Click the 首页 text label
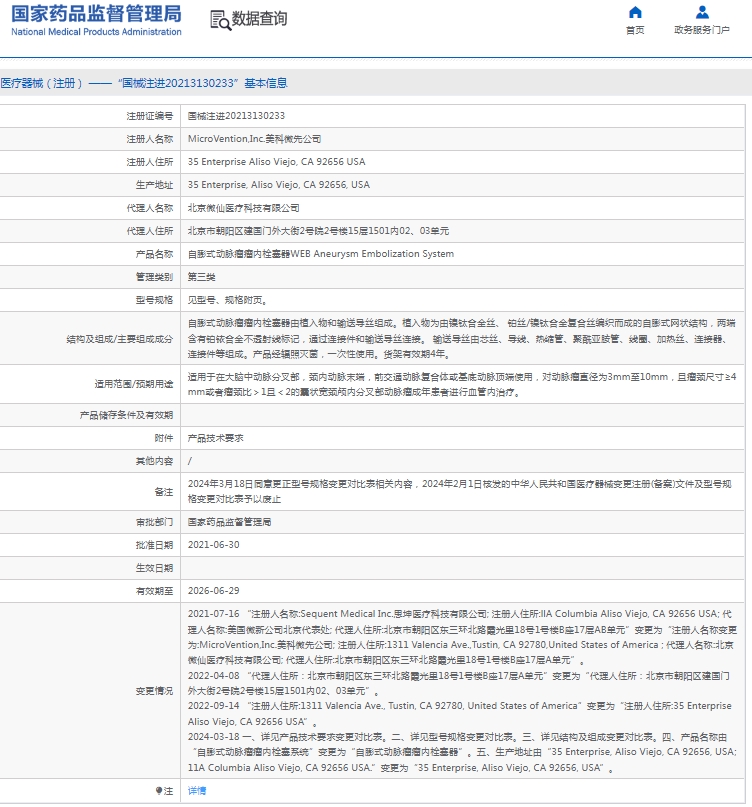The image size is (752, 807). [635, 30]
